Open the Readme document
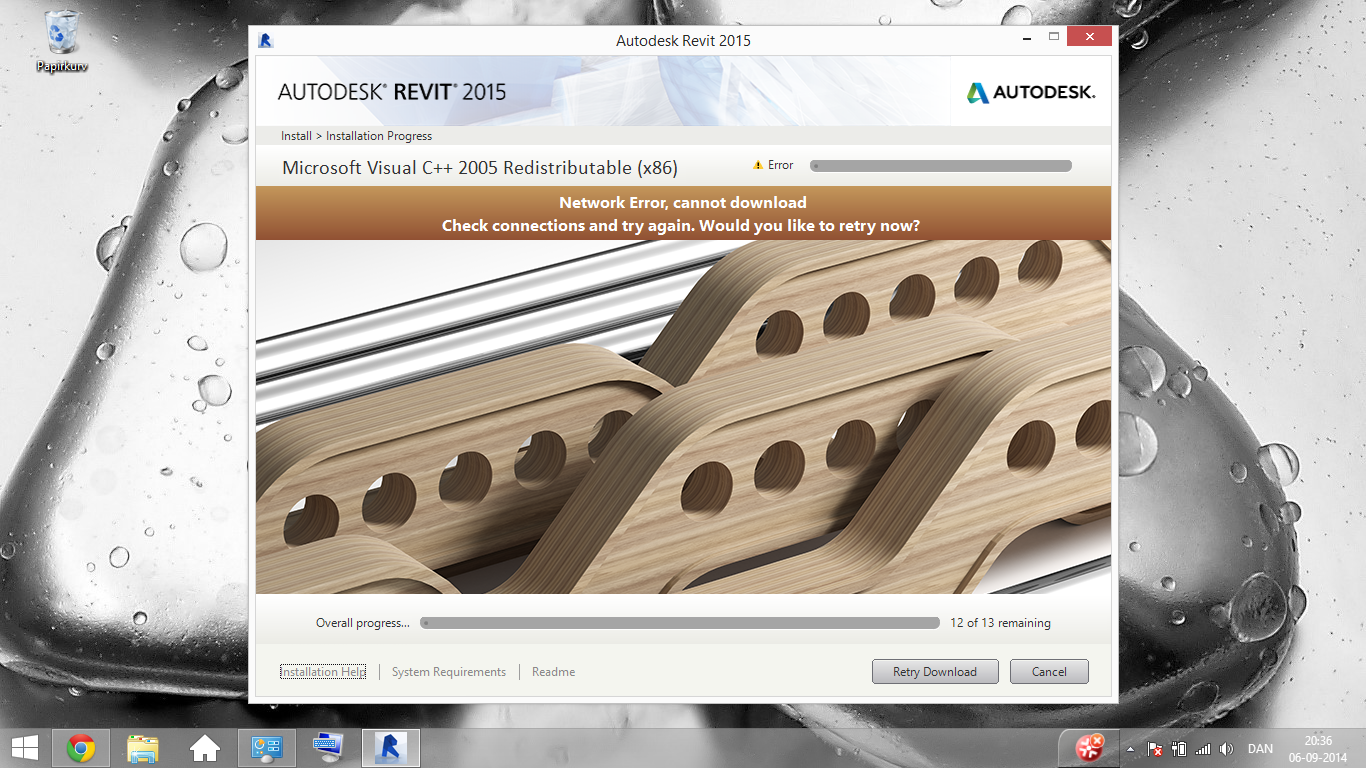This screenshot has width=1366, height=768. (x=552, y=671)
